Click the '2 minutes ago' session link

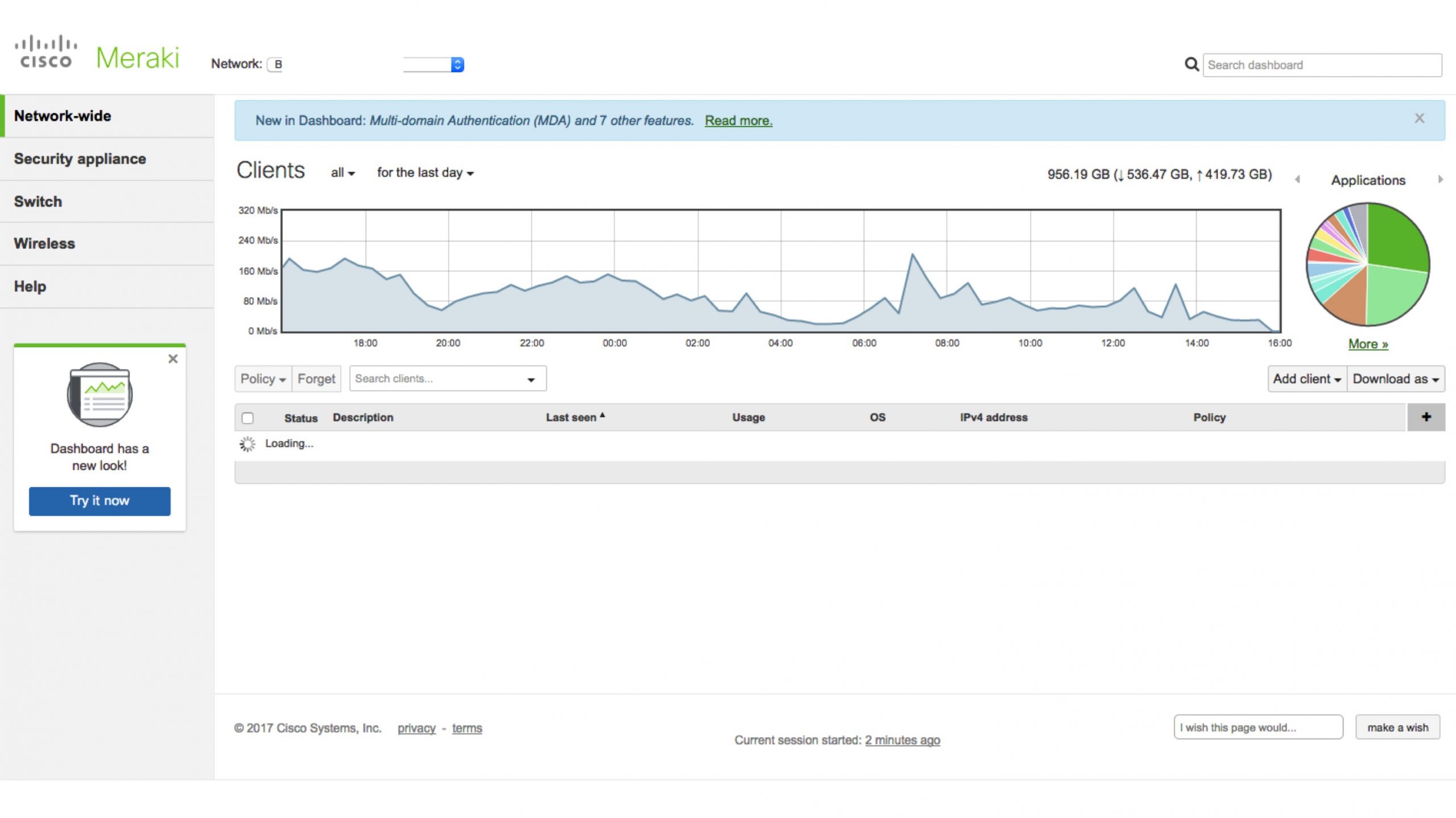[903, 740]
